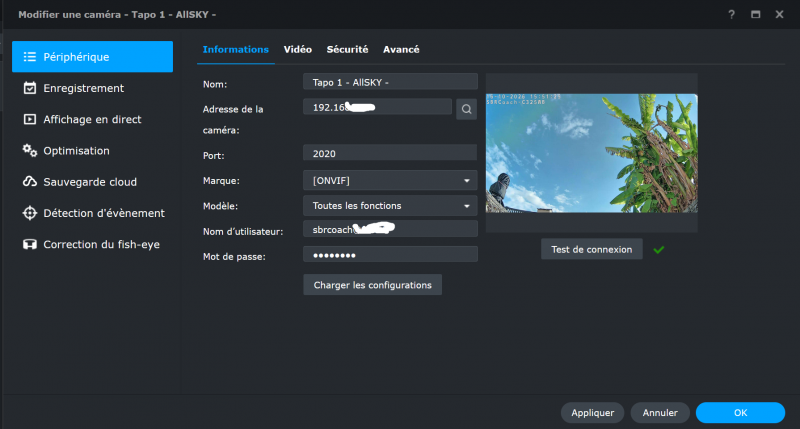Open help with the question mark icon

[x=732, y=14]
